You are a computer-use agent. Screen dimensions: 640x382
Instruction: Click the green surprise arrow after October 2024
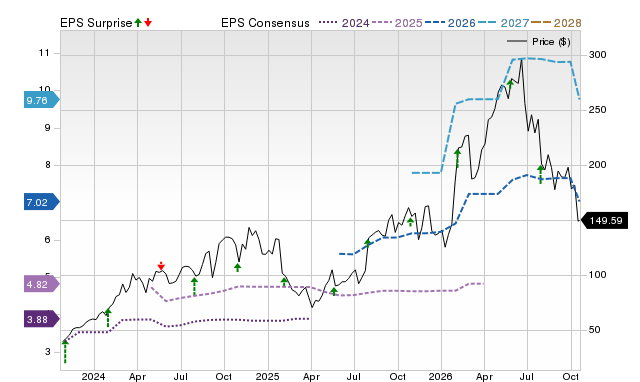(x=238, y=267)
